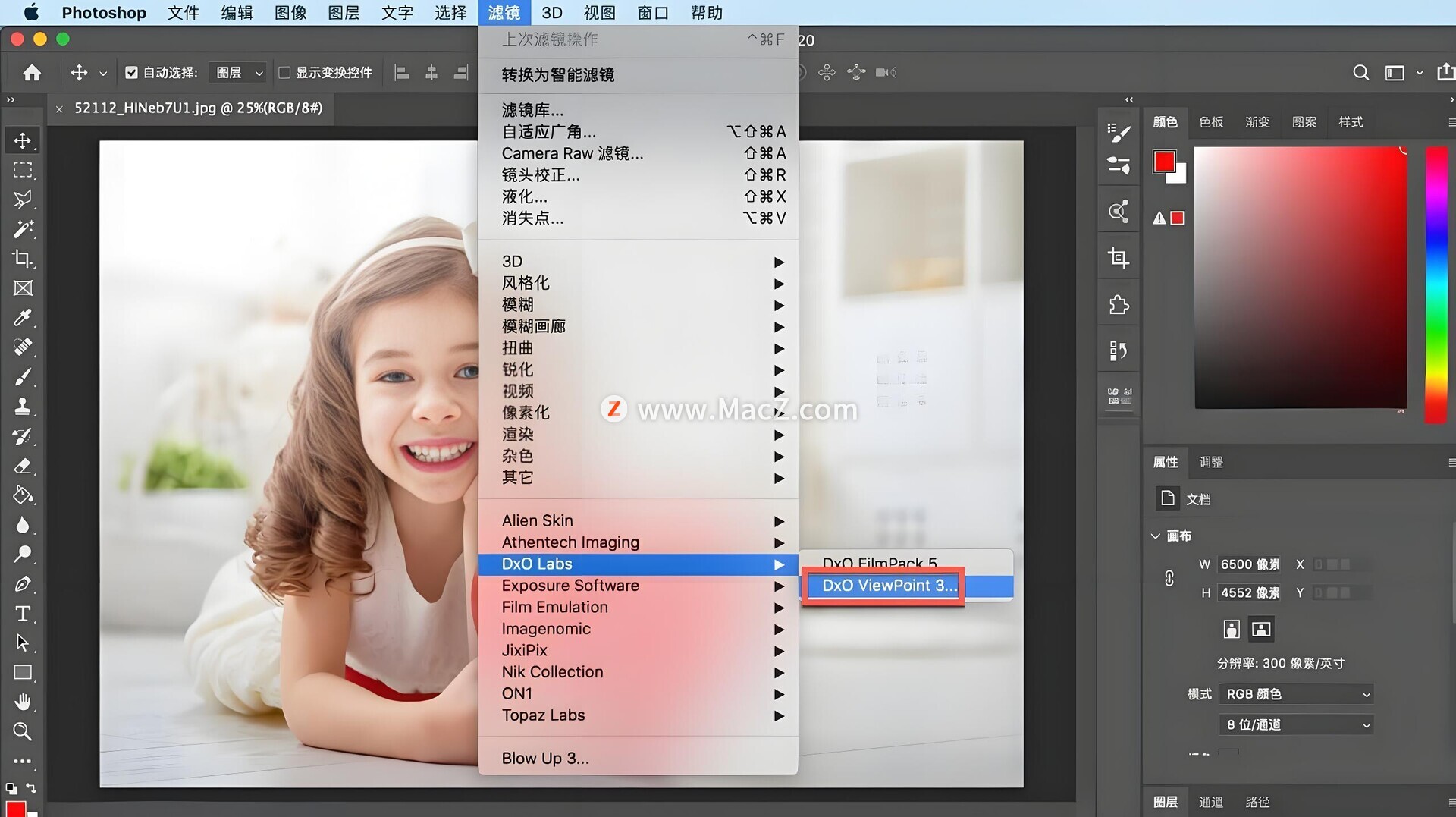Select the Eraser tool
The image size is (1456, 817).
(x=23, y=466)
